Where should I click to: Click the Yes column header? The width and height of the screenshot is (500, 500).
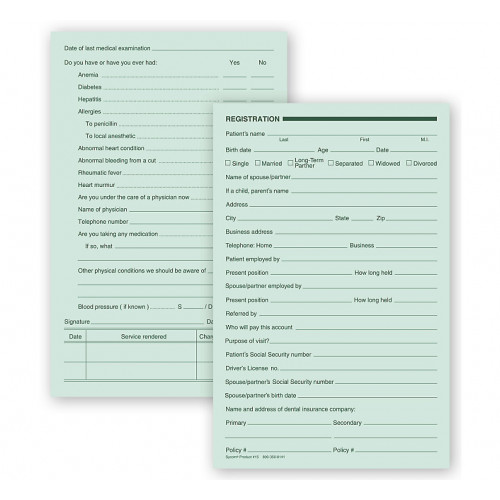click(x=235, y=62)
